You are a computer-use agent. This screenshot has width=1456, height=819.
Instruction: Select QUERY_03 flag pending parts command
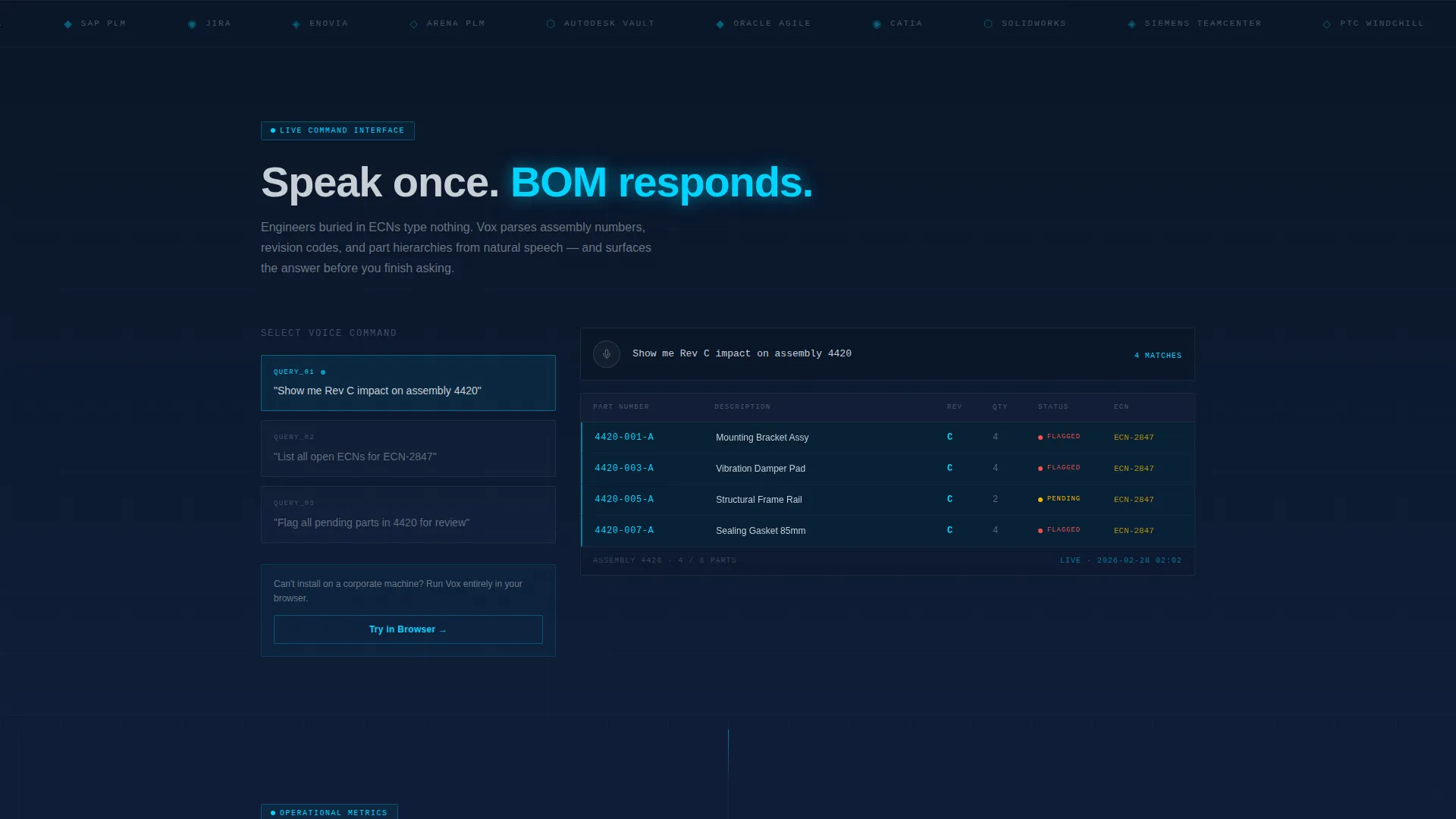click(408, 515)
